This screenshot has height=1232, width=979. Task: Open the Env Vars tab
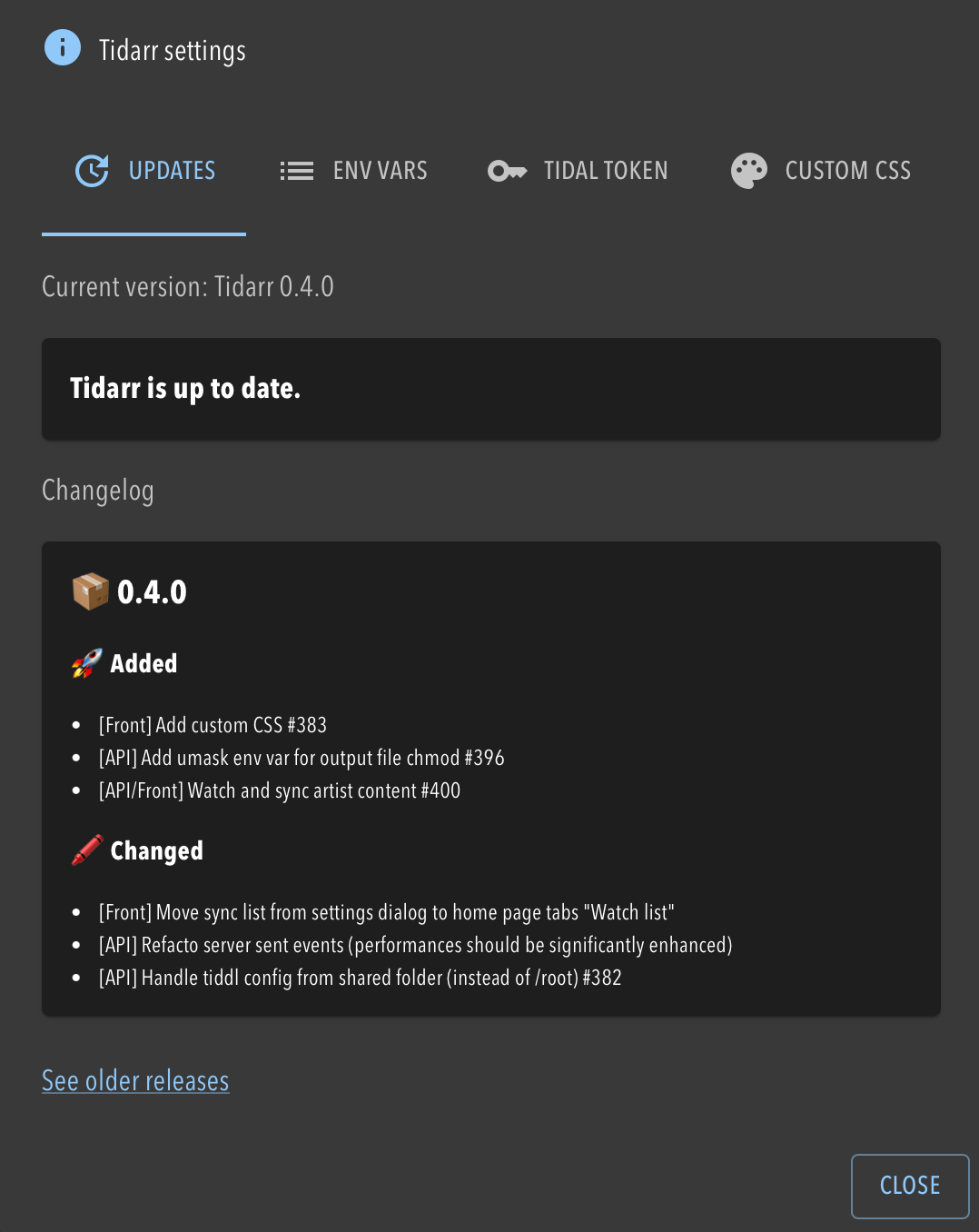[380, 171]
